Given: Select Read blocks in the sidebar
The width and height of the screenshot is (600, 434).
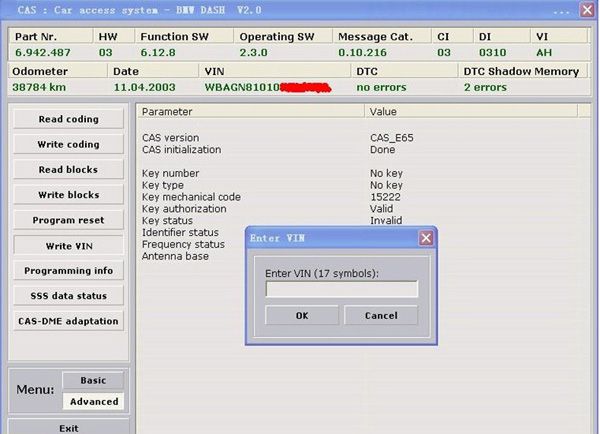Looking at the screenshot, I should click(x=68, y=170).
